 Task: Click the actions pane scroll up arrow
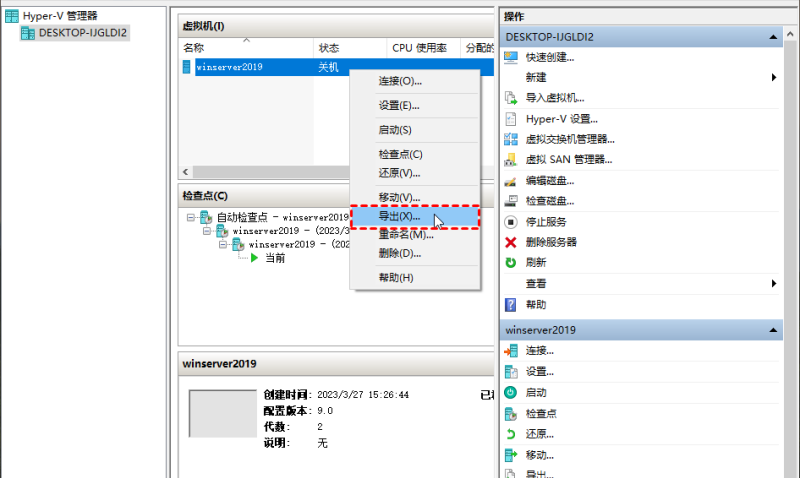tap(790, 35)
